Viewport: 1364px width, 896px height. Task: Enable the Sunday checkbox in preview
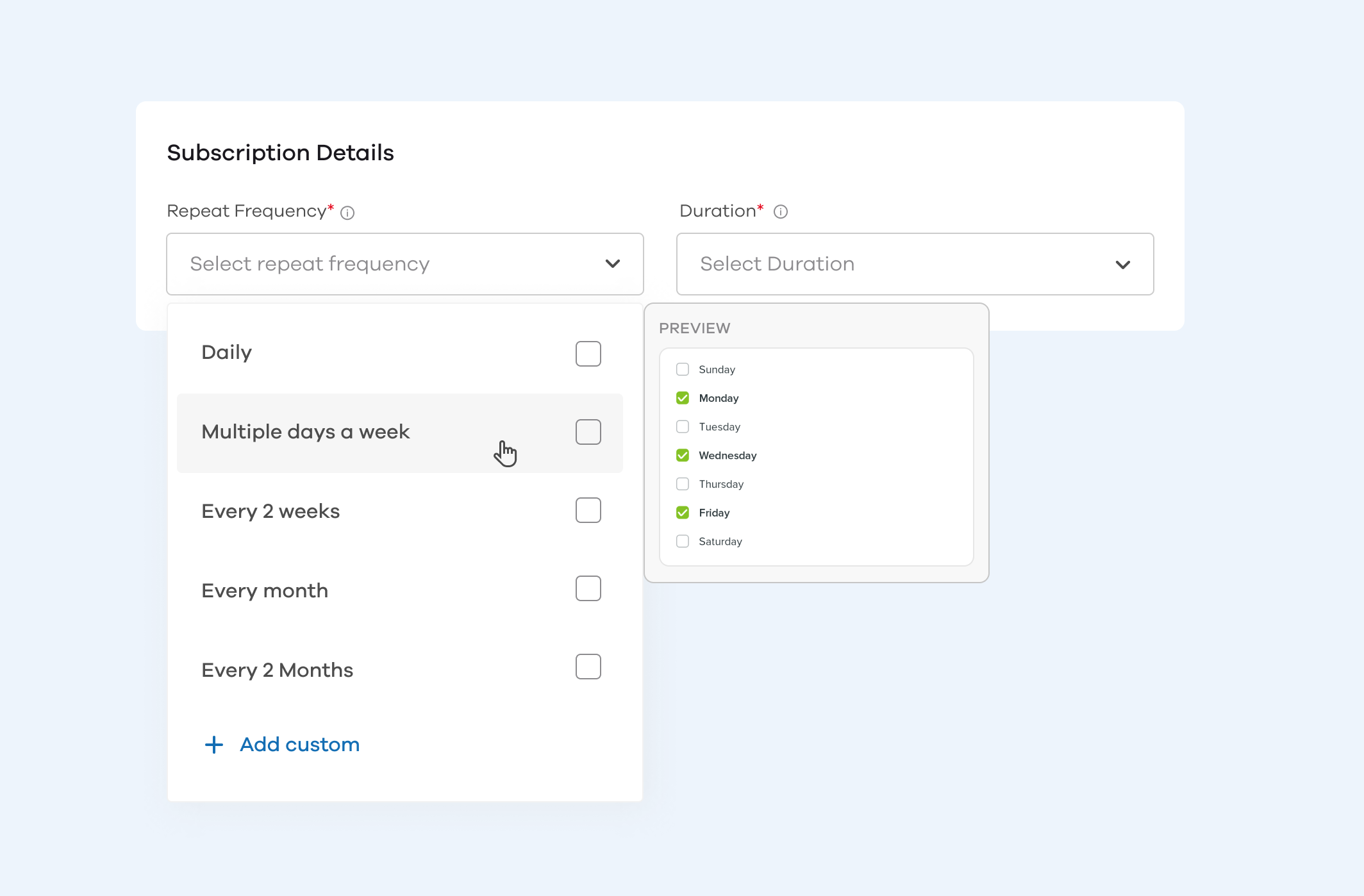(683, 369)
